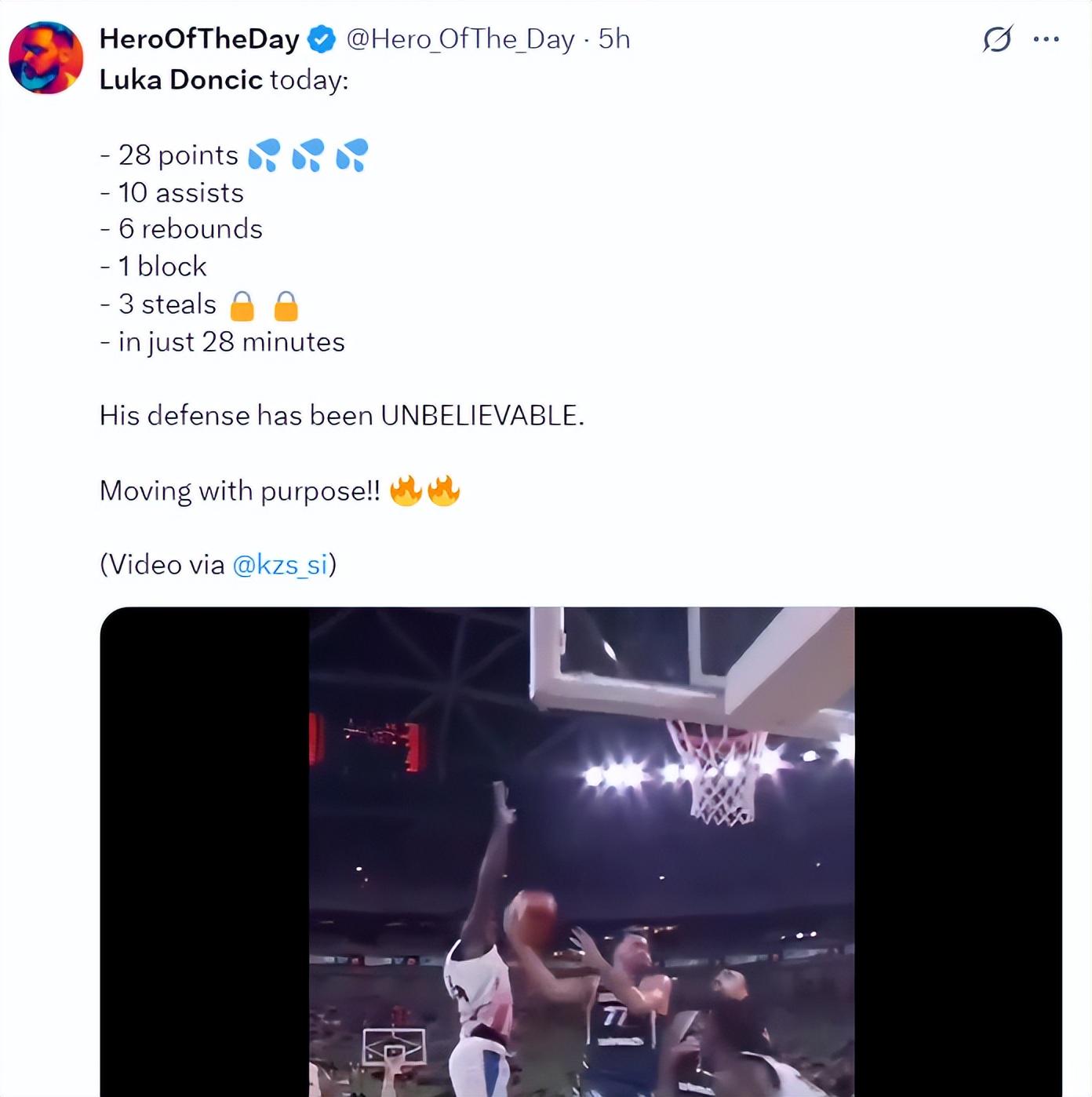The width and height of the screenshot is (1092, 1097).
Task: Open the HeroOfTheDay profile avatar
Action: click(x=46, y=58)
